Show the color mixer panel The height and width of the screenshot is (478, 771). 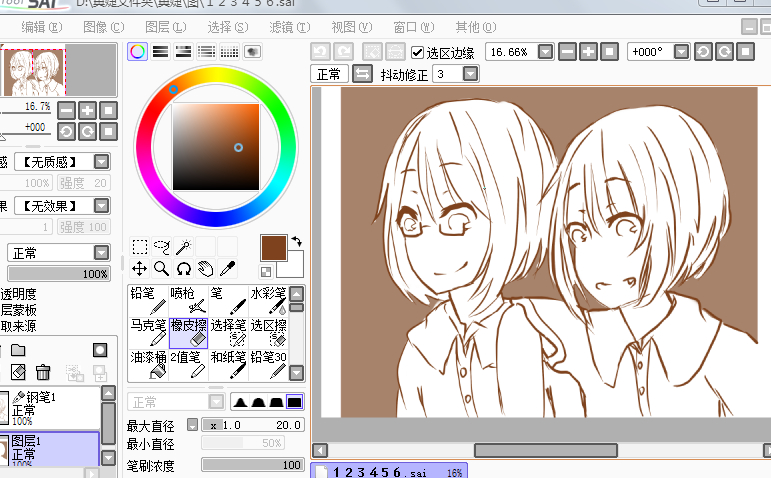pos(207,52)
